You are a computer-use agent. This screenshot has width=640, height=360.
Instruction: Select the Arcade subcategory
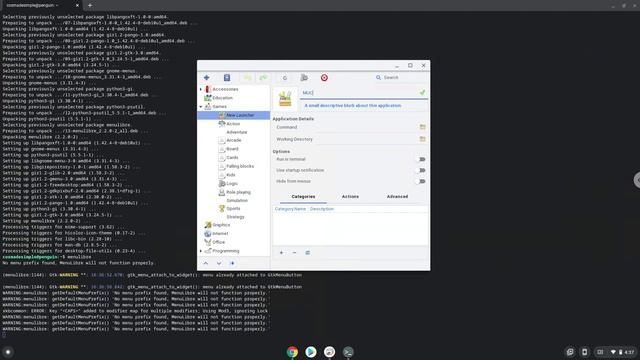click(233, 140)
